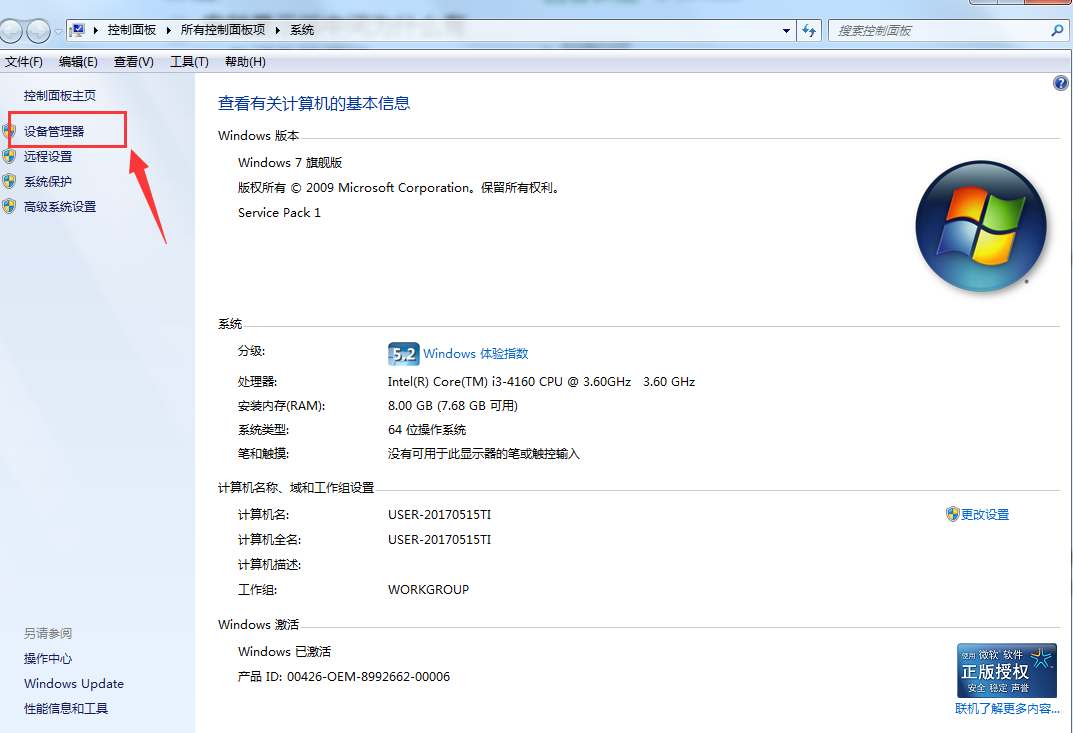Click shield icon beside 高级系统设置
This screenshot has height=733, width=1073.
pyautogui.click(x=9, y=206)
